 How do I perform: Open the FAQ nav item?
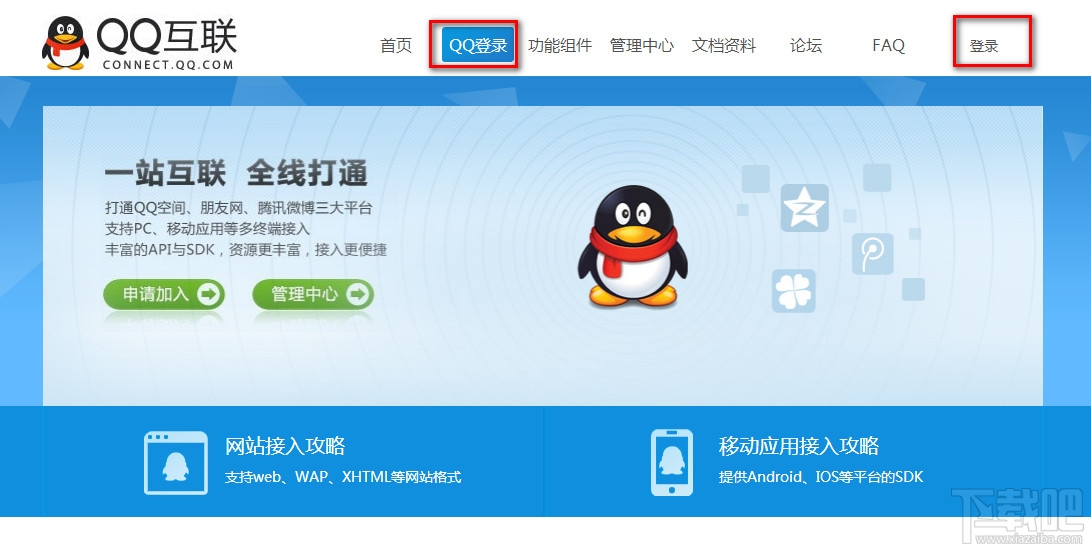(x=889, y=46)
